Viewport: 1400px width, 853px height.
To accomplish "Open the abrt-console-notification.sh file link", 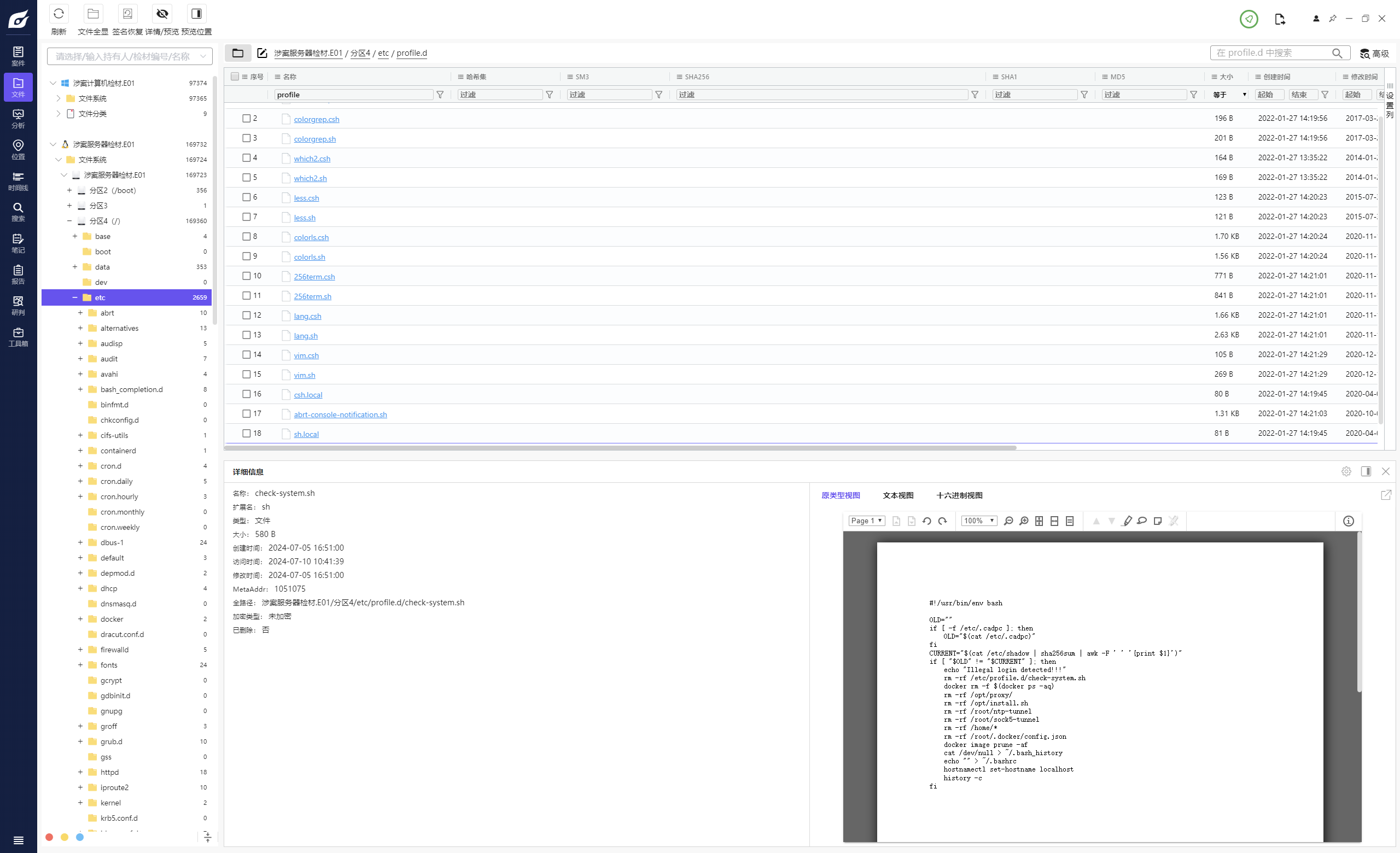I will pos(340,414).
